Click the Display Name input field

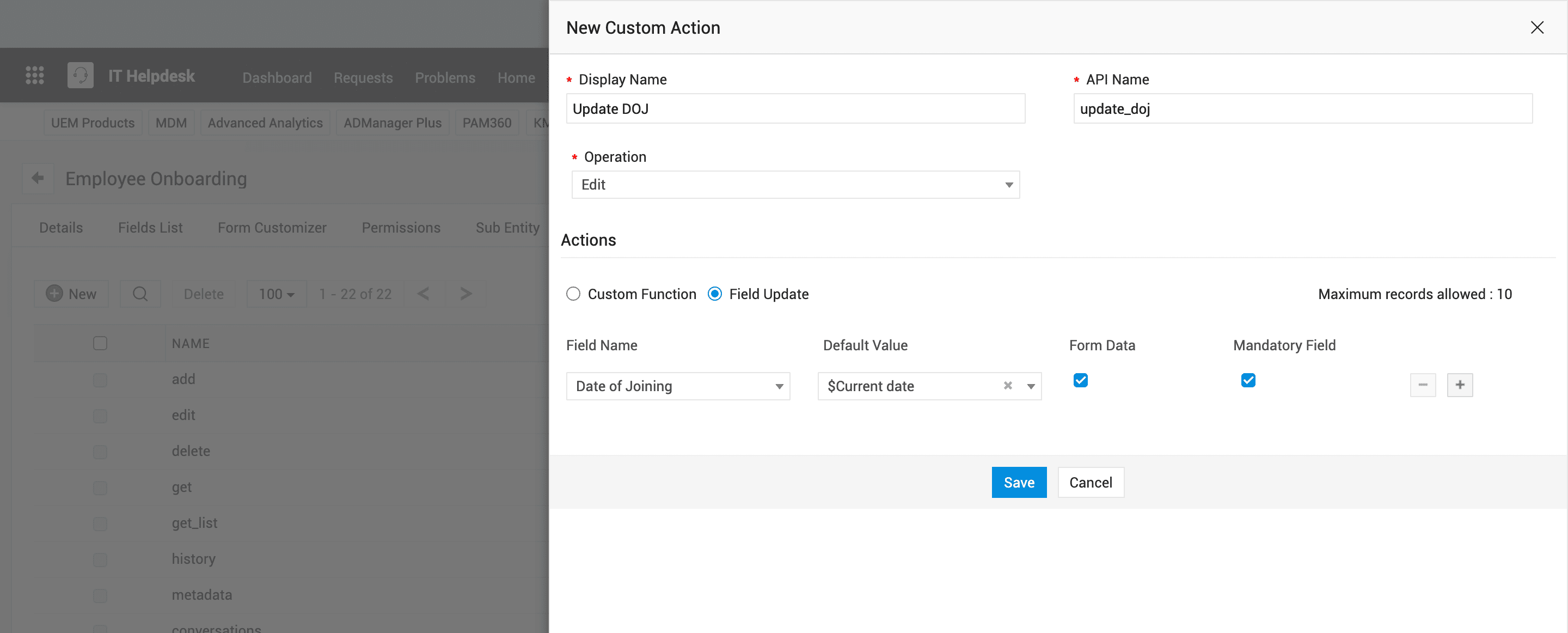(795, 108)
